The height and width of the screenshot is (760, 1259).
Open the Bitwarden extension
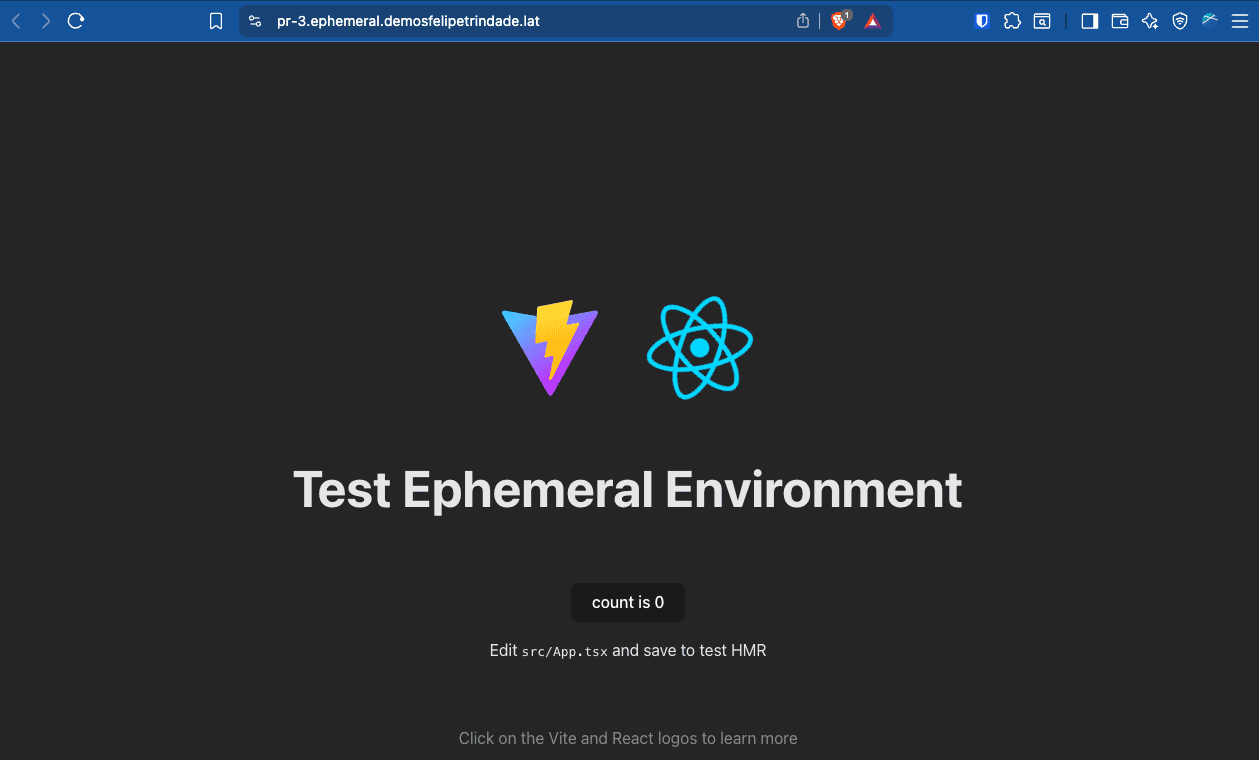click(982, 21)
